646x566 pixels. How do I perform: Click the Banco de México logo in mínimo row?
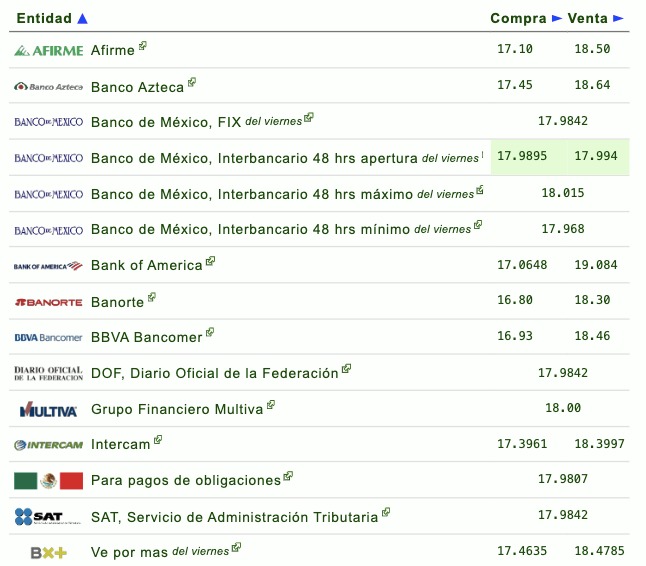coord(49,230)
